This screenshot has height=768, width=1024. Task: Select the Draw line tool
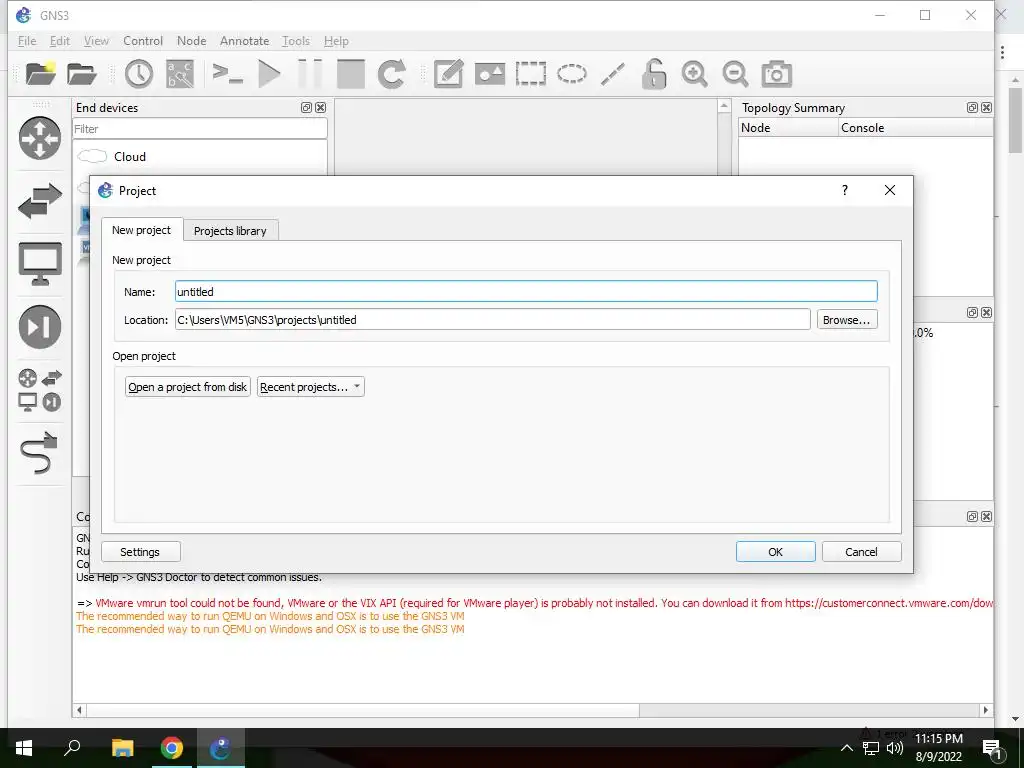point(613,73)
